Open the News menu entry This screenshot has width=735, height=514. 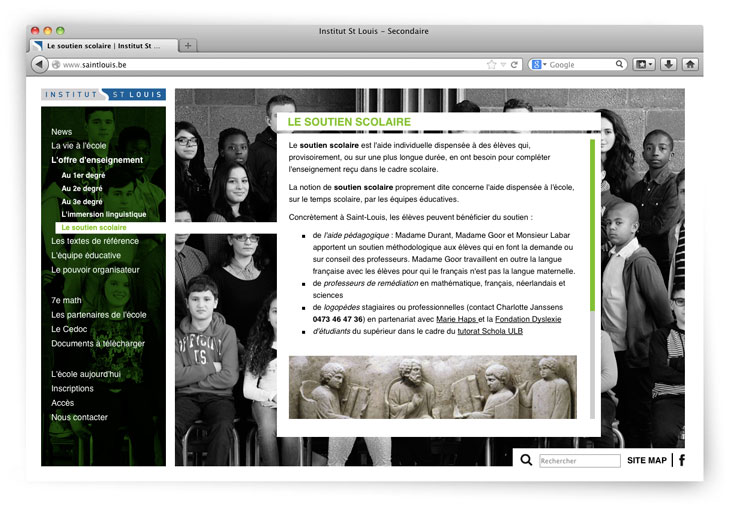point(62,132)
